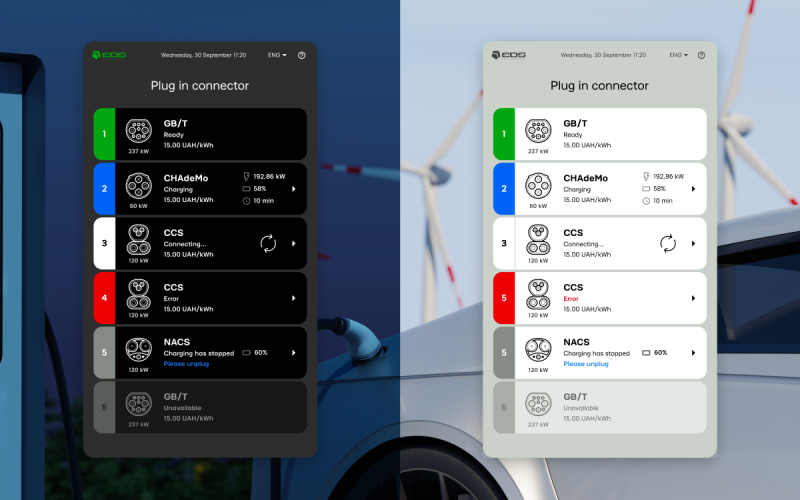The width and height of the screenshot is (800, 500).
Task: Click power bolt icon in dark CHAdeMO row
Action: (x=246, y=177)
